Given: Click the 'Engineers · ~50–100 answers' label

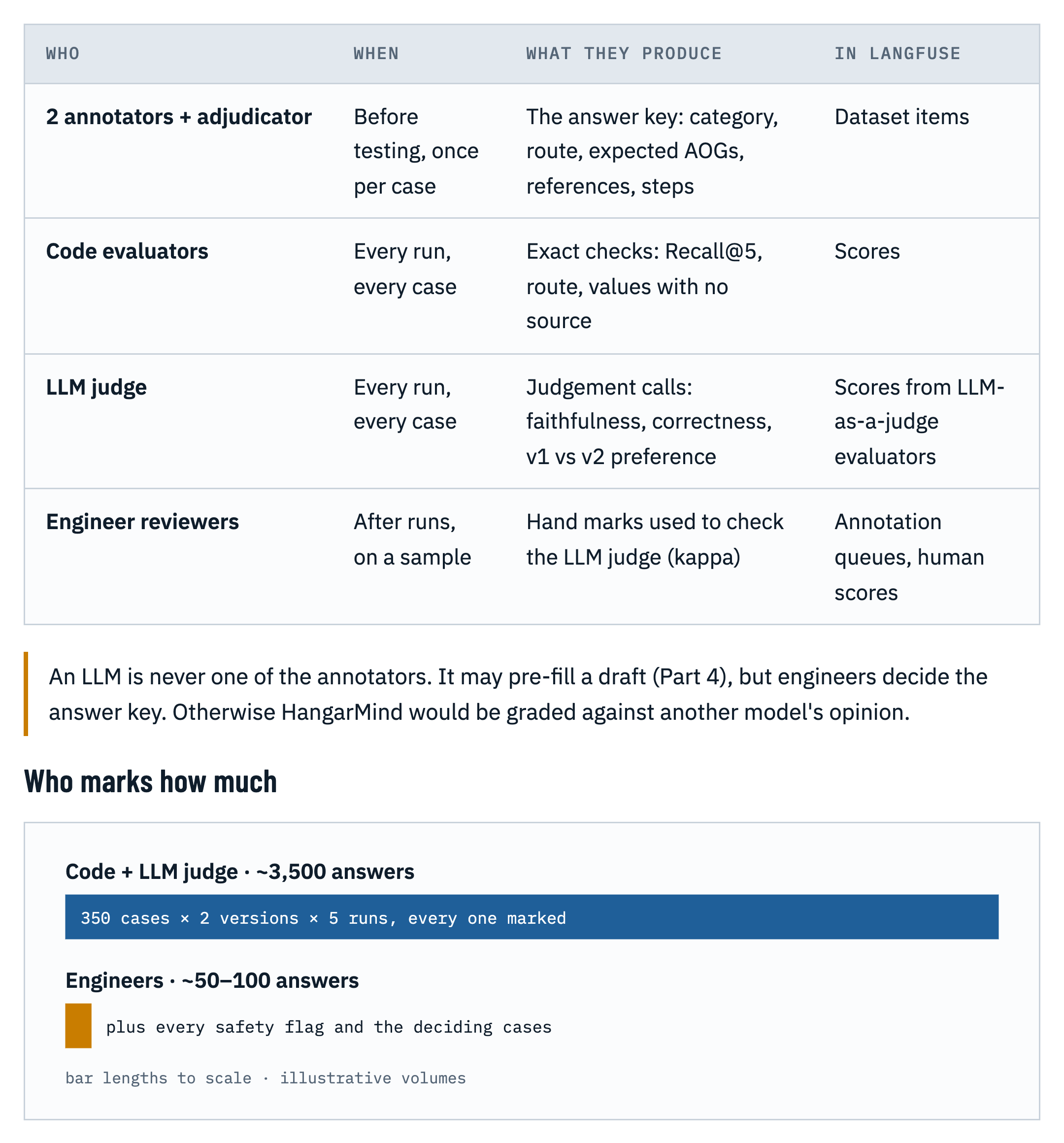Looking at the screenshot, I should pyautogui.click(x=212, y=980).
